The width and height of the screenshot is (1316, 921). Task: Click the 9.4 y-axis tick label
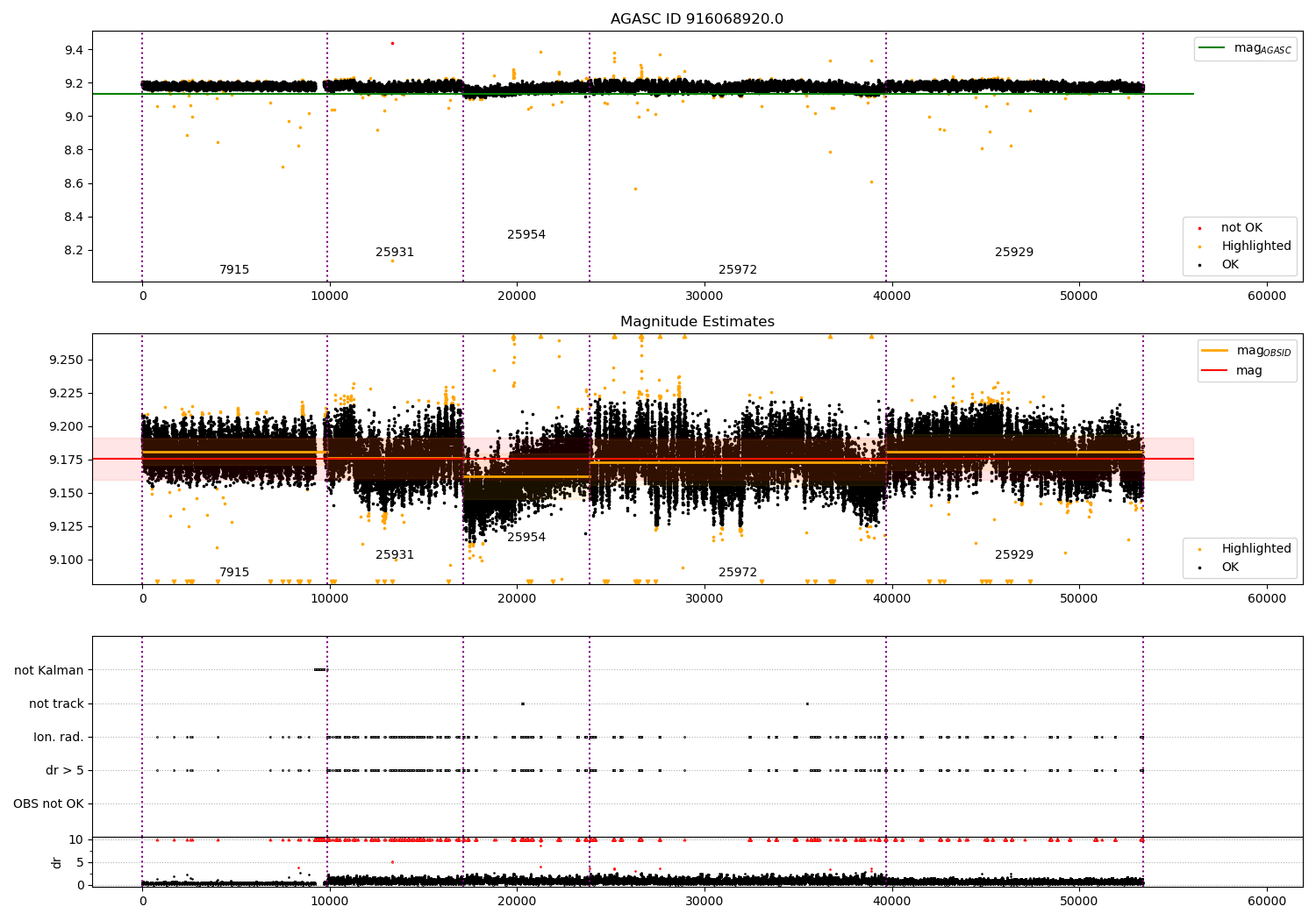(x=74, y=50)
